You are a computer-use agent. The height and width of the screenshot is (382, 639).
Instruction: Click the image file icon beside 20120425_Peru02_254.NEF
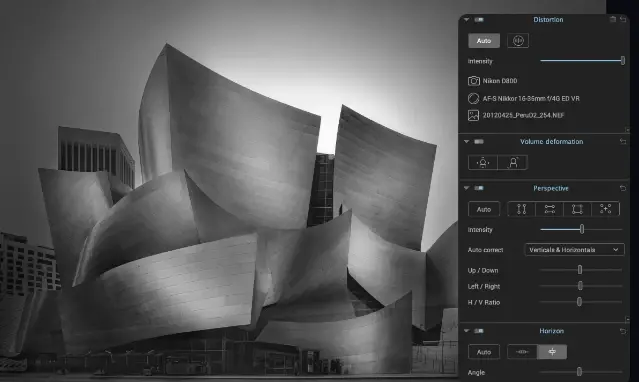[474, 115]
